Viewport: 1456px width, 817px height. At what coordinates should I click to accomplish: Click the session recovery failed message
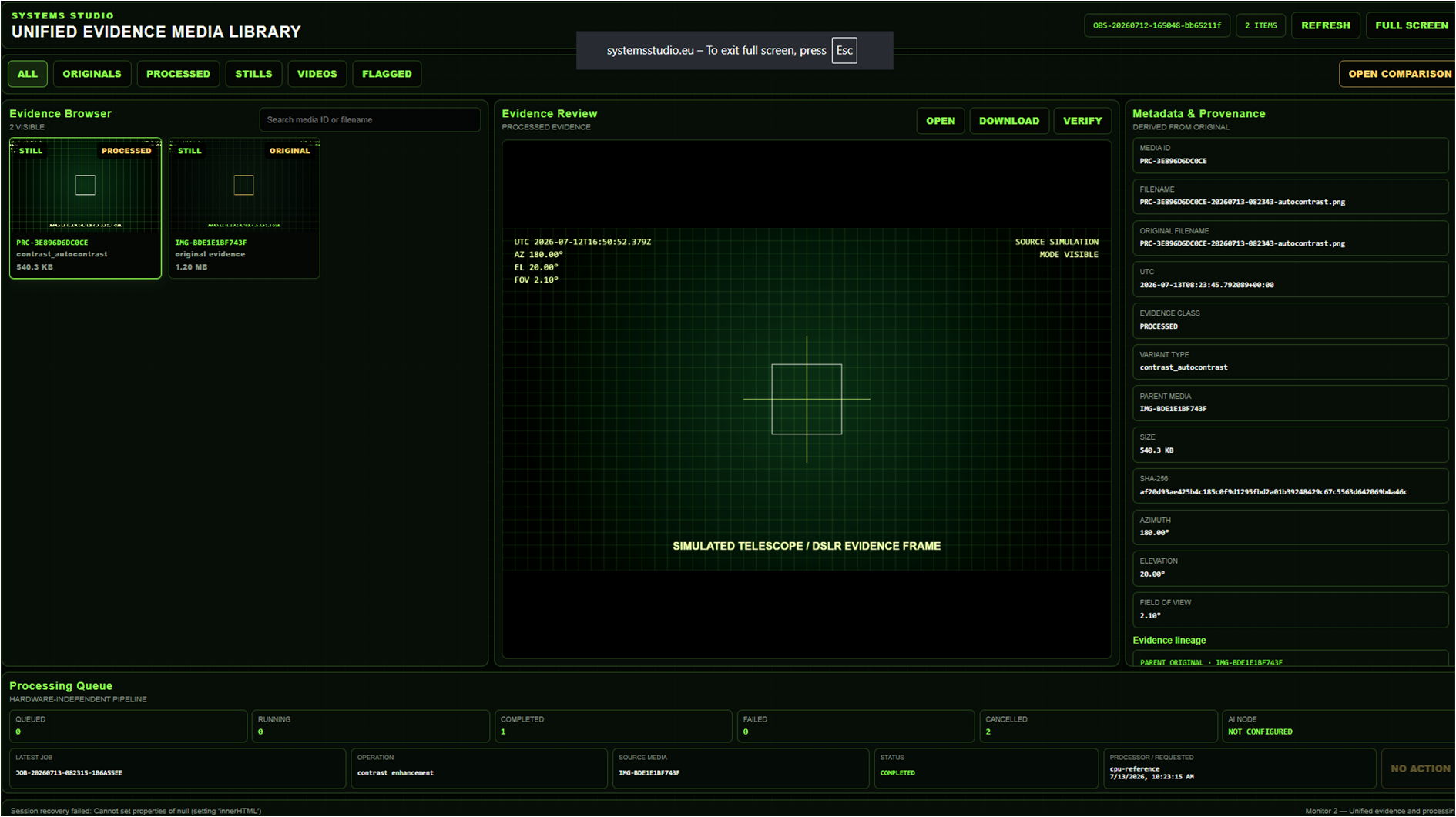[136, 811]
